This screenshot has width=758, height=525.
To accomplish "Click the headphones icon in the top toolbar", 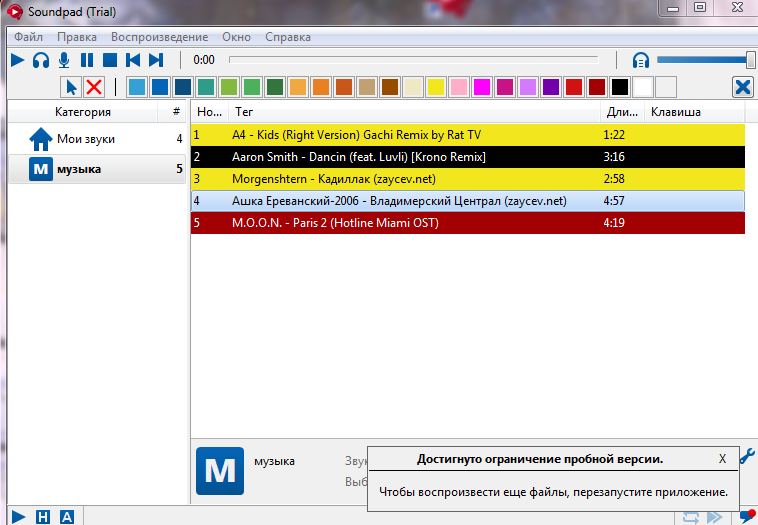I will [x=41, y=60].
